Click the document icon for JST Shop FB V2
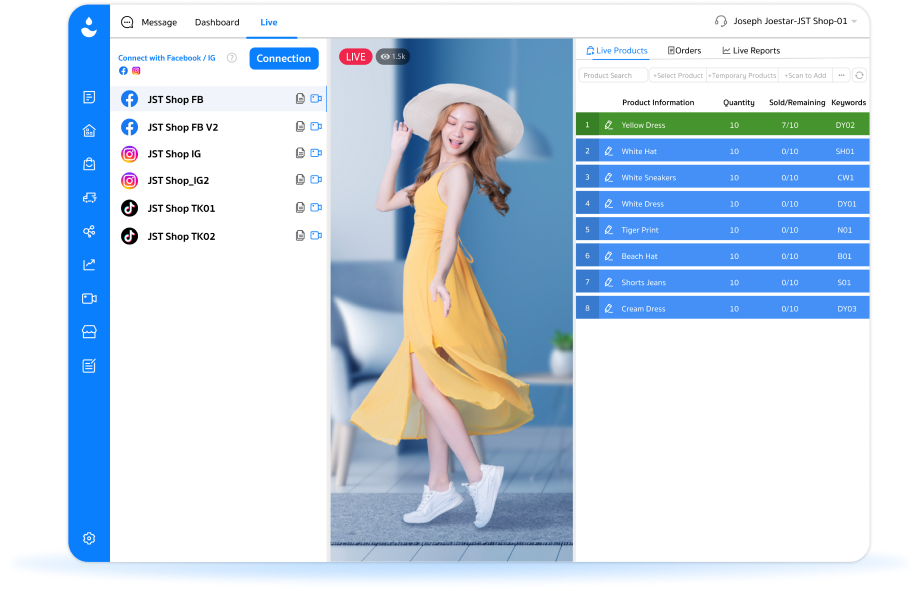Screen dimensions: 919x591 300,126
